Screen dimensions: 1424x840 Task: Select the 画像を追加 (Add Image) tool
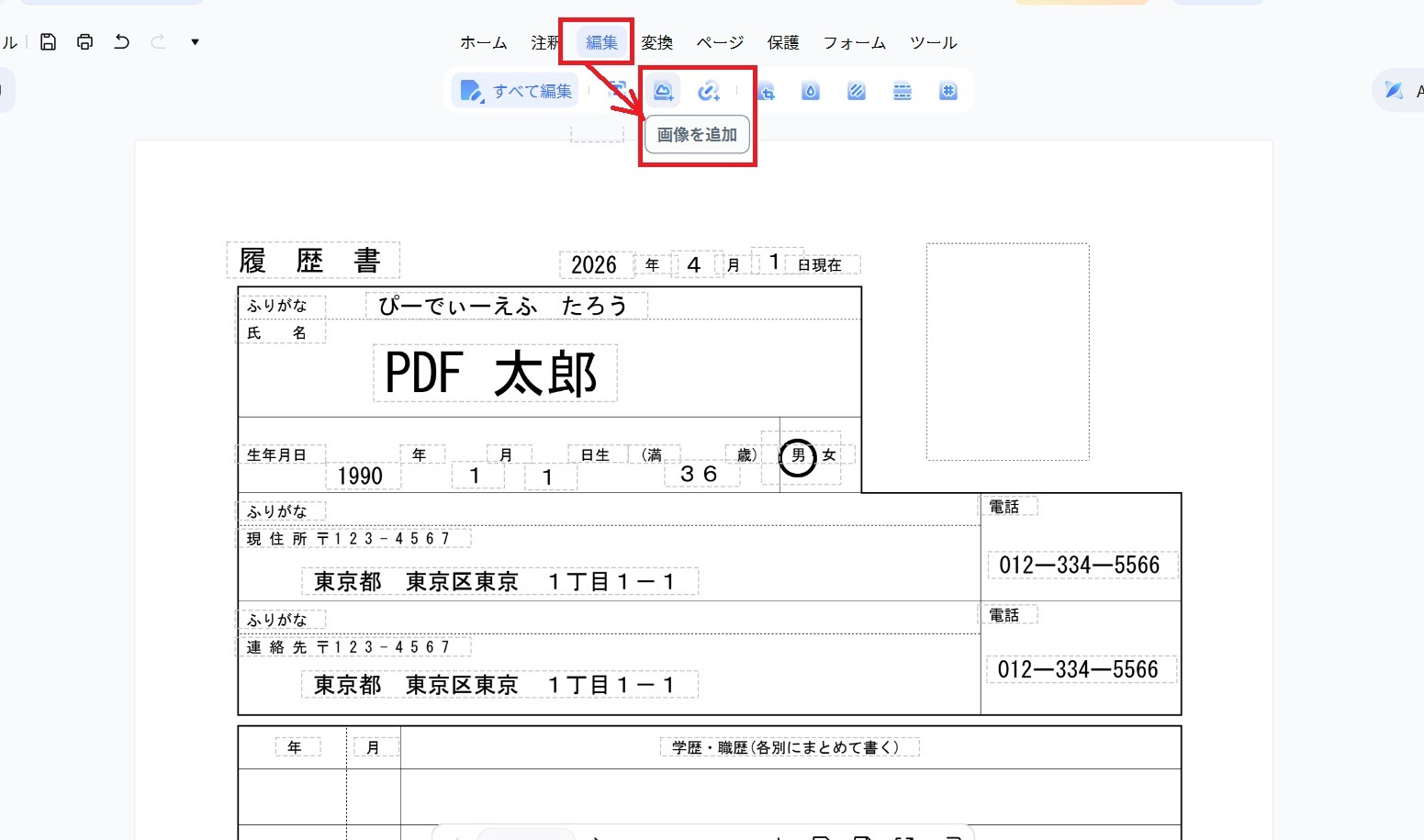pos(661,90)
